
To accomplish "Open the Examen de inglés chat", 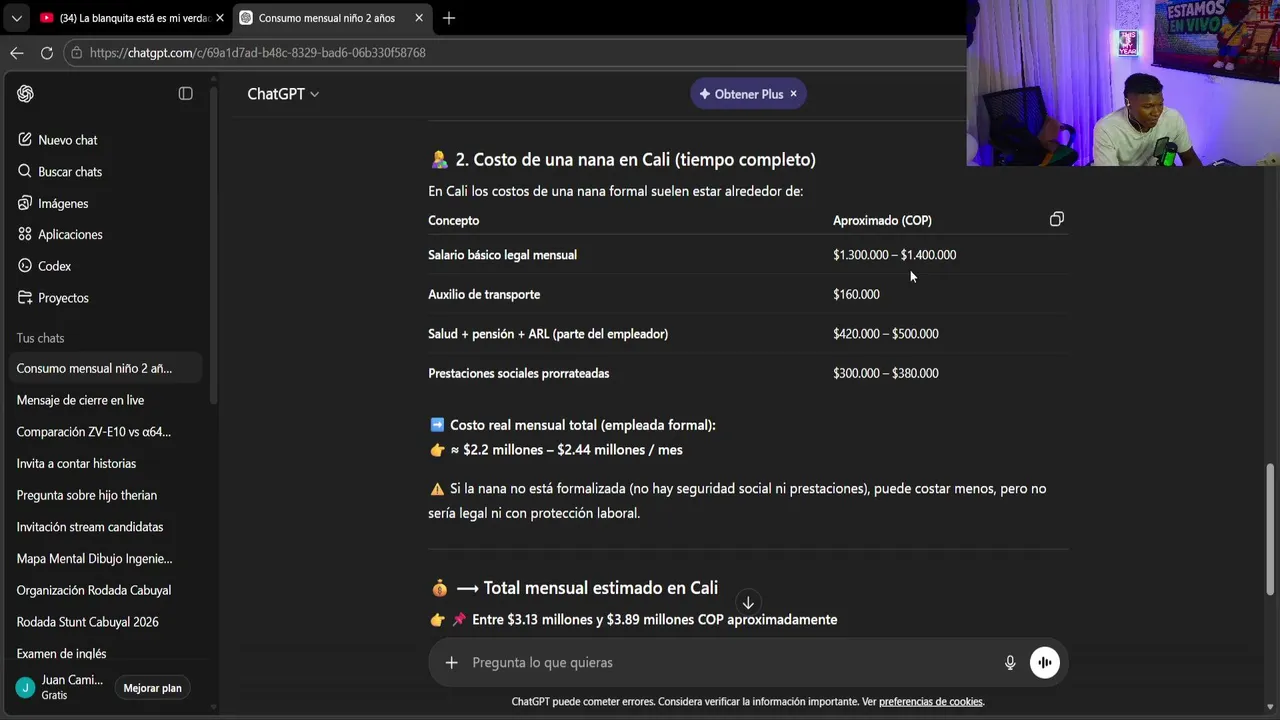I will 62,653.
